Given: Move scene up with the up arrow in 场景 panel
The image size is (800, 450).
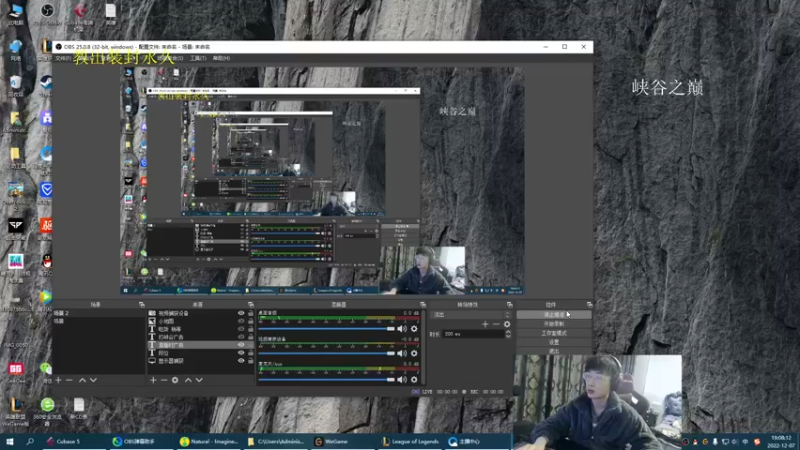Looking at the screenshot, I should click(82, 380).
